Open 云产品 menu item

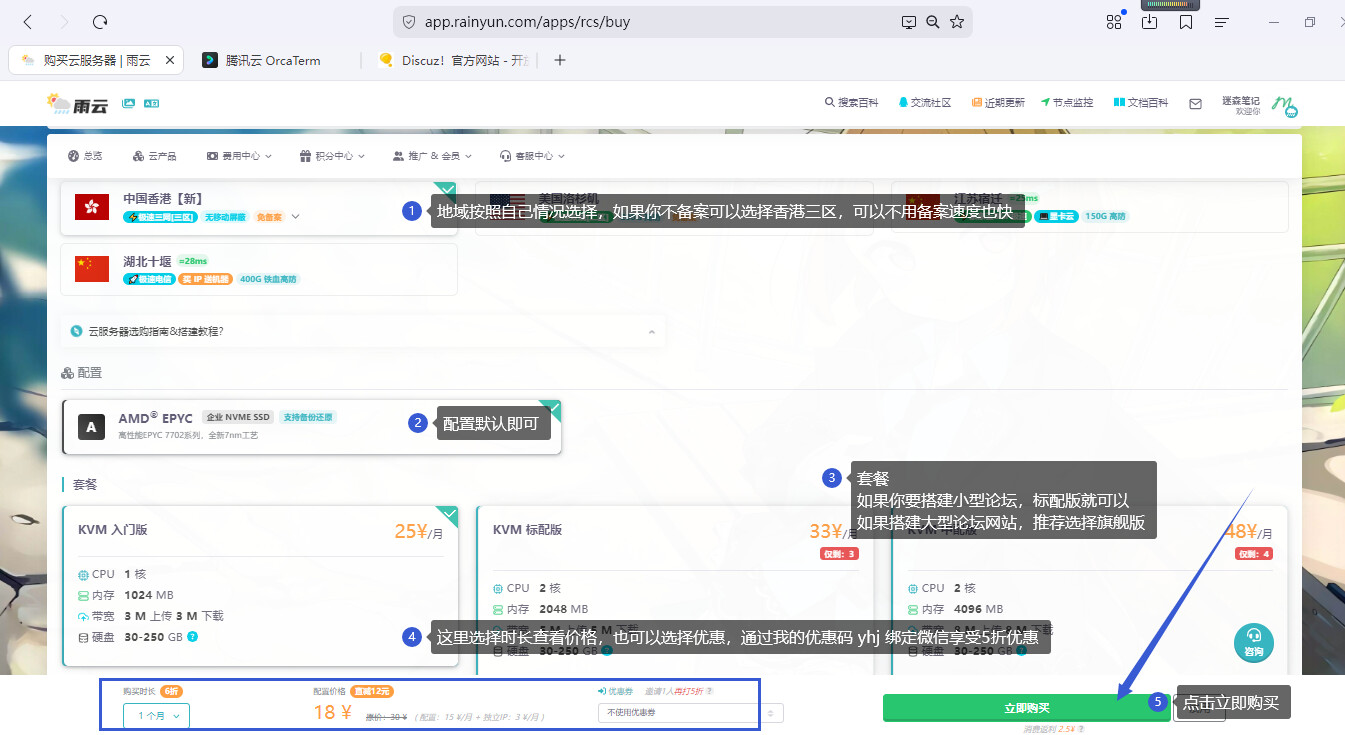(x=154, y=156)
